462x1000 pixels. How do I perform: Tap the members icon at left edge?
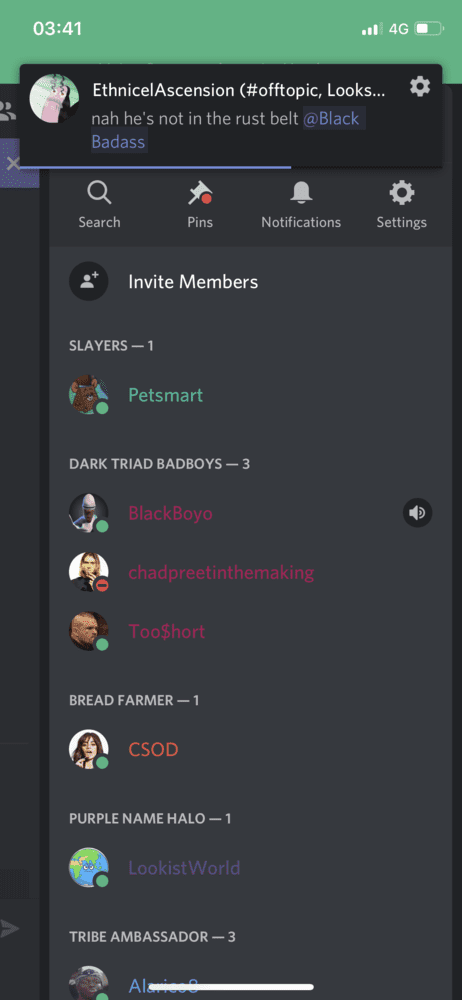click(8, 111)
